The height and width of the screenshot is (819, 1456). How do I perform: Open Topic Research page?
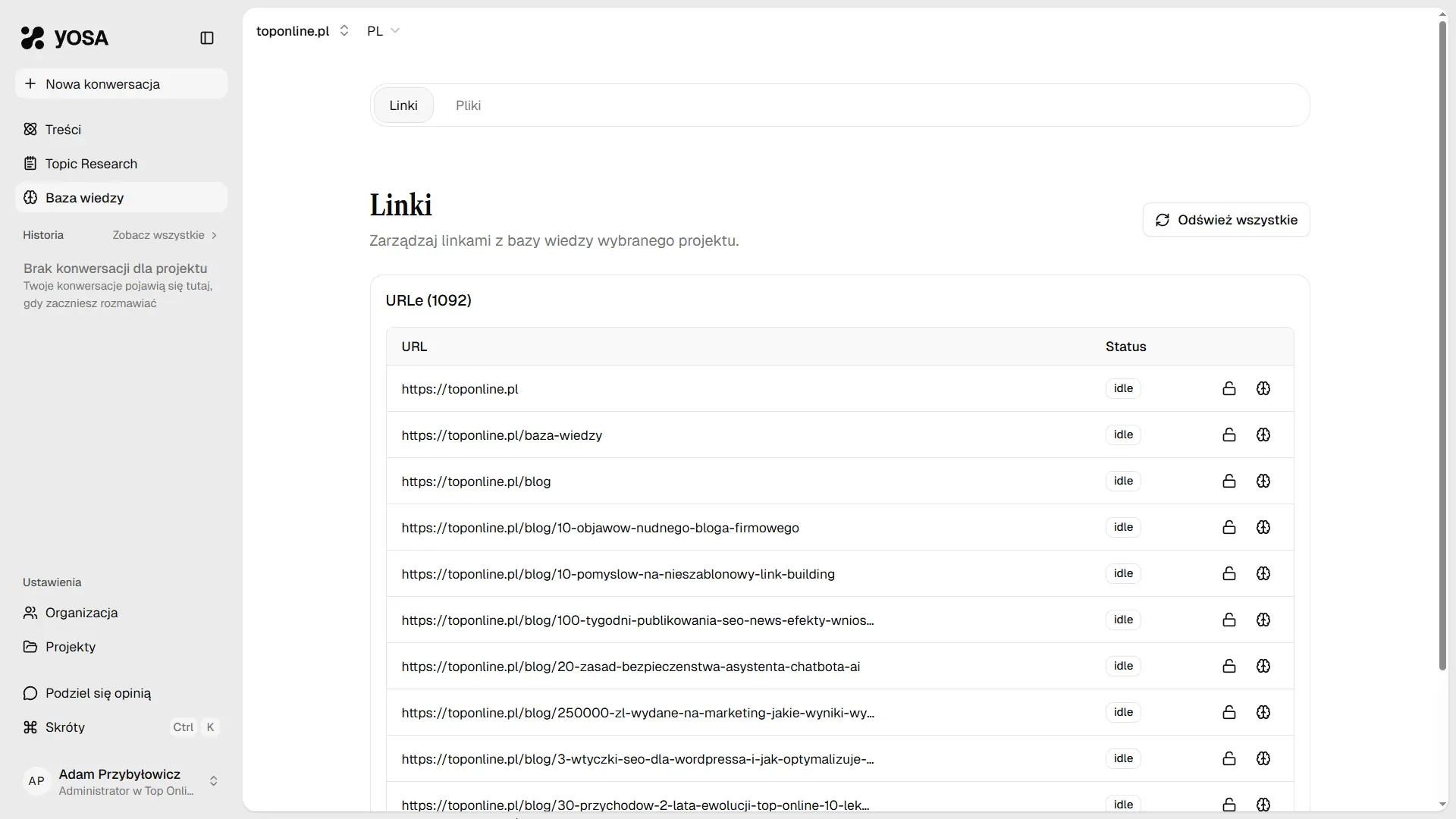[91, 164]
